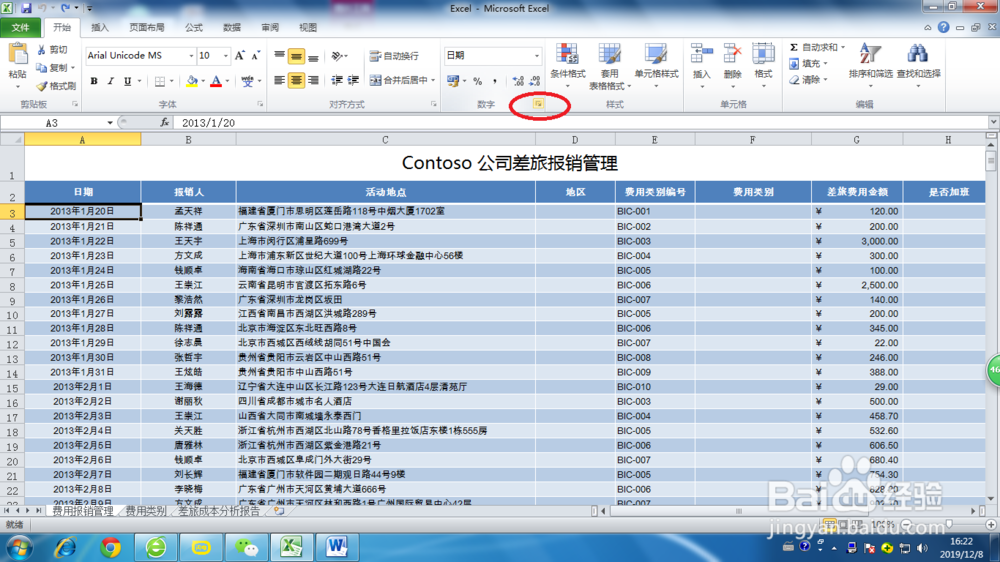Toggle Bold formatting
The height and width of the screenshot is (562, 1000).
pos(94,81)
